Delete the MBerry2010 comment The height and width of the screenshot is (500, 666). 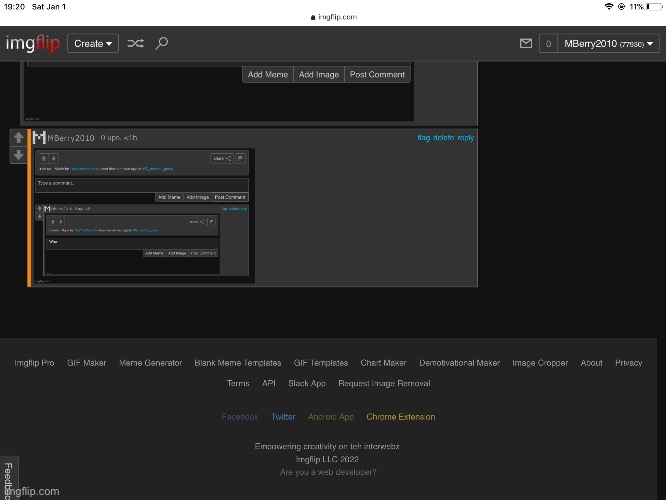(443, 138)
